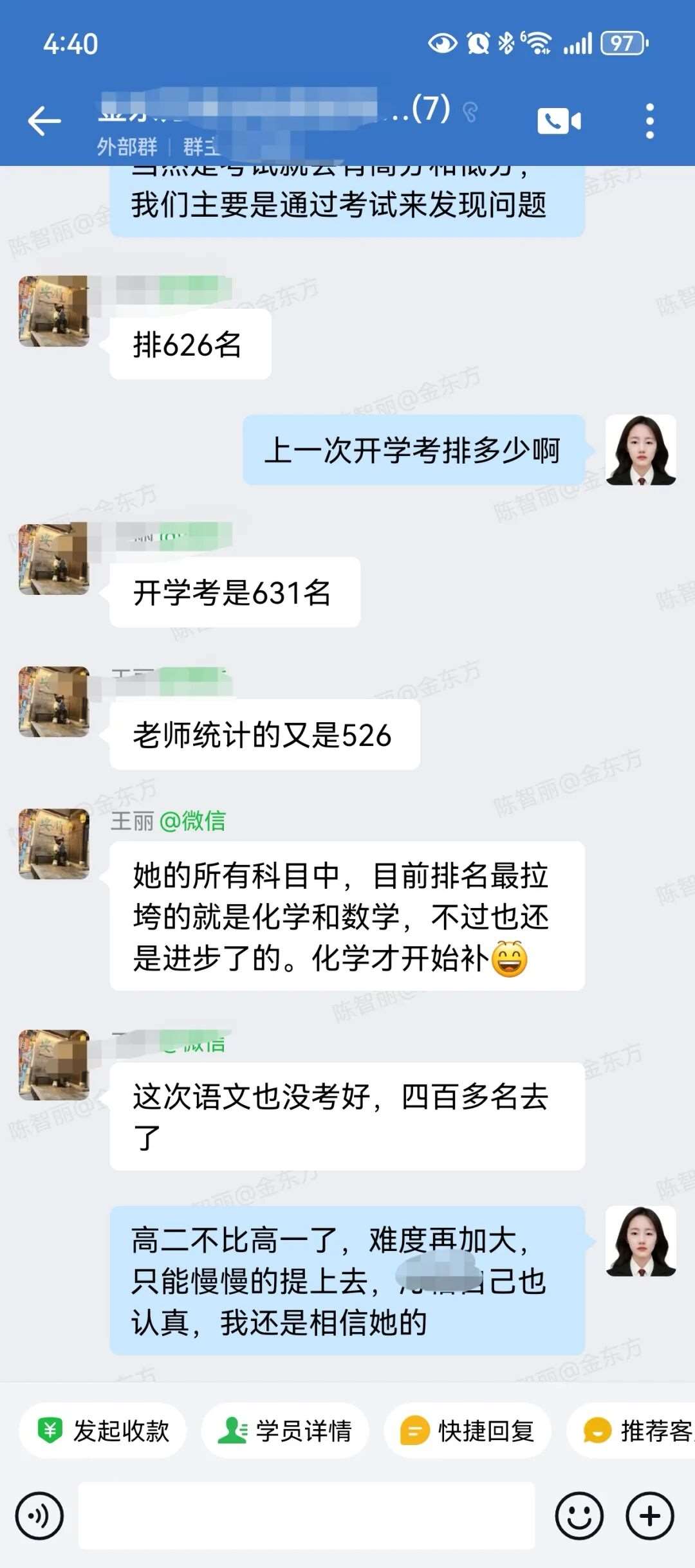Open the three-dot more options menu
Screen dimensions: 695x1568
coord(650,121)
